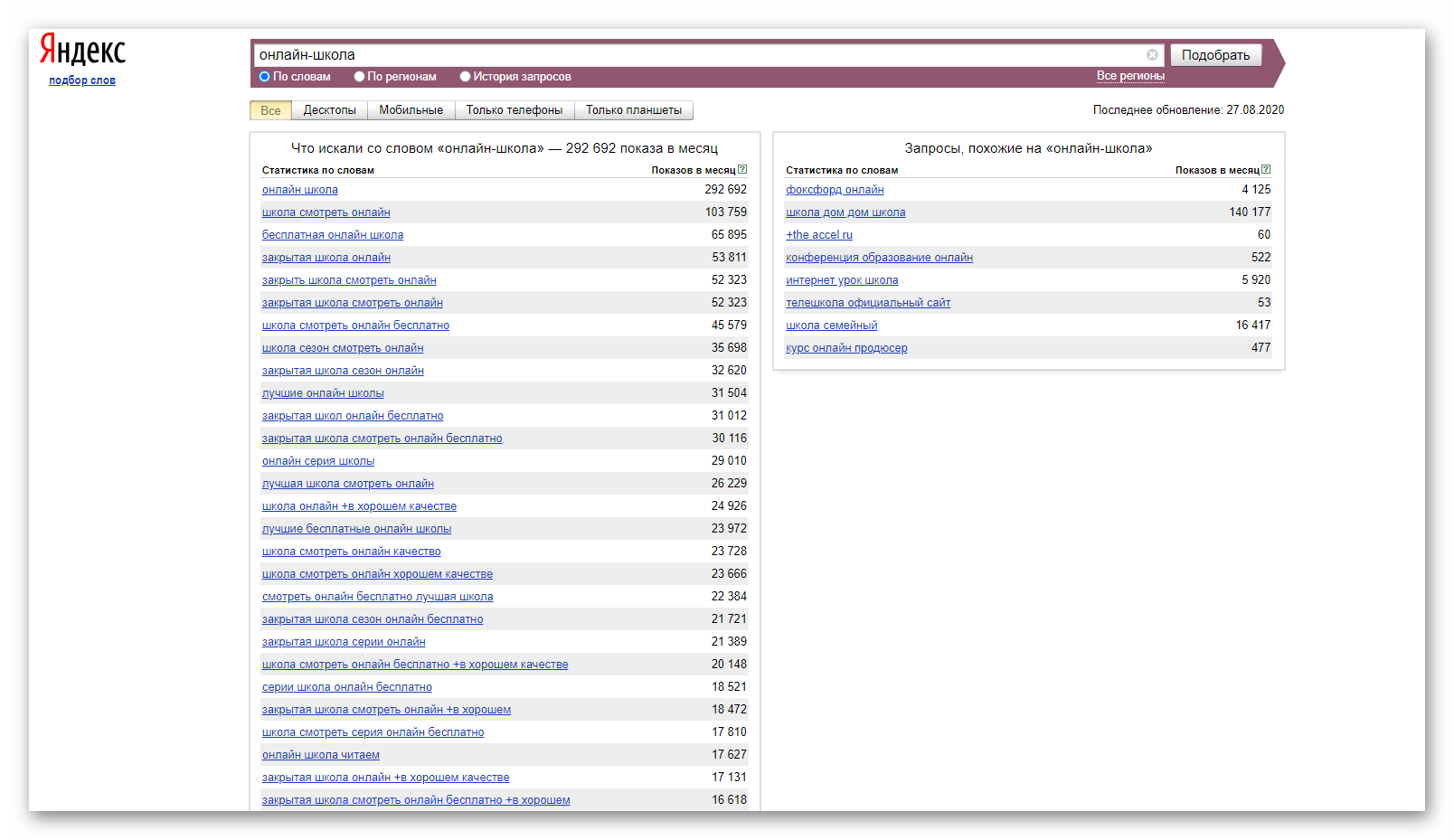1454x840 pixels.
Task: Open школа смотреть серия онлайн бесплатно link
Action: point(373,732)
